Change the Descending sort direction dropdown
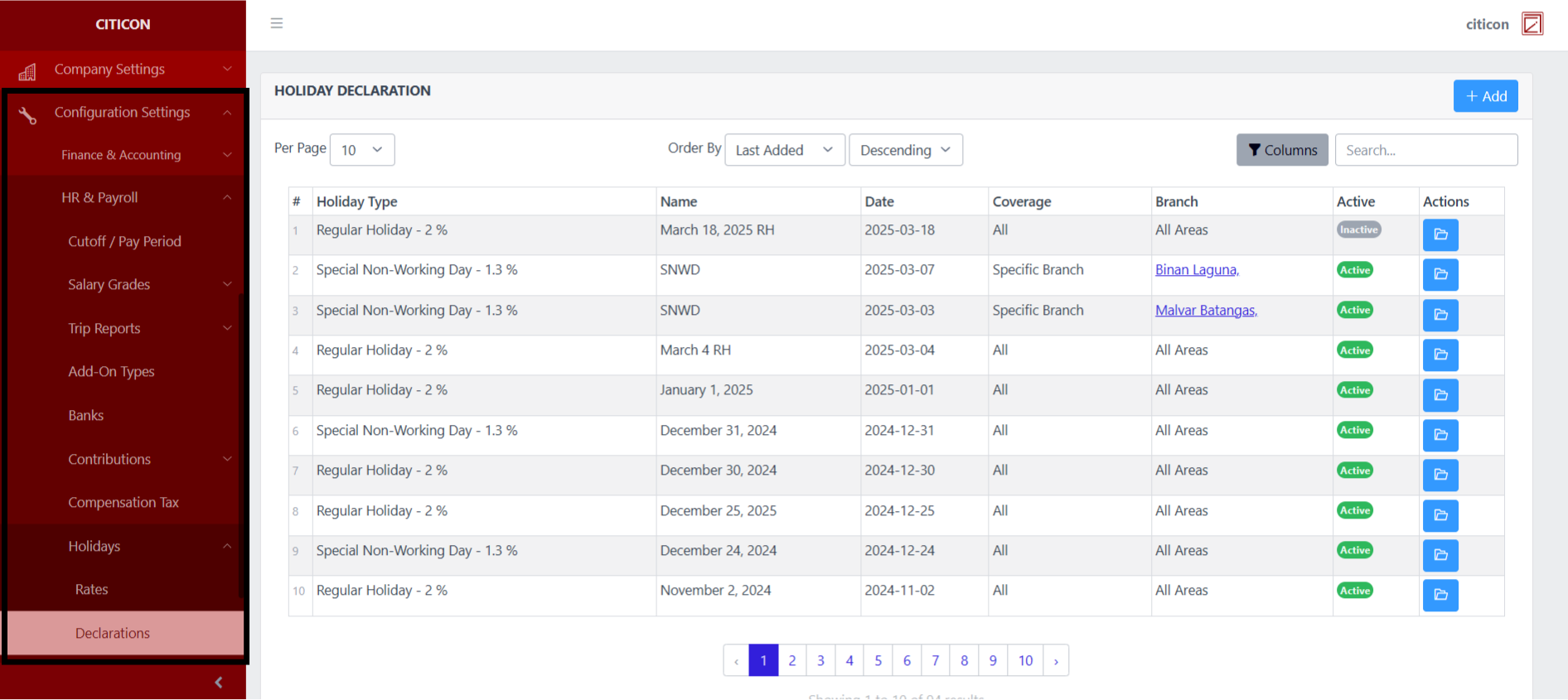1568x700 pixels. point(905,150)
